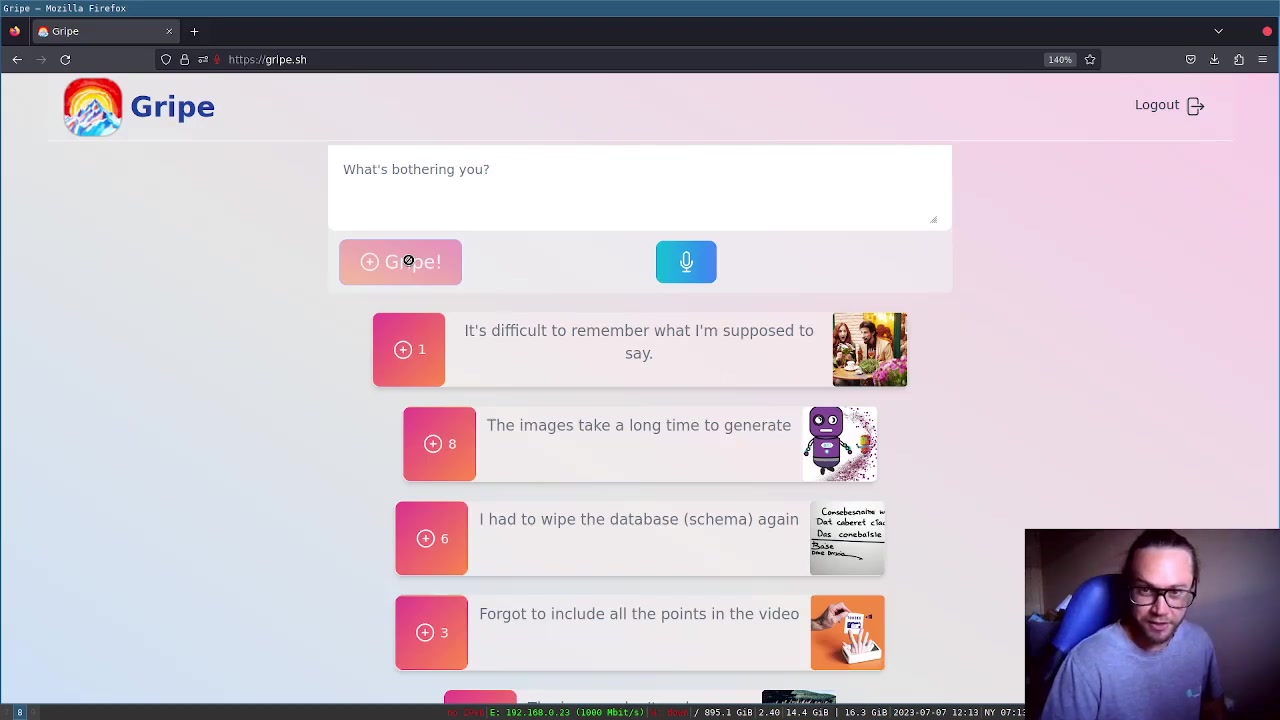Open the Pocket save icon
Screen dimensions: 1280x720
point(1190,59)
